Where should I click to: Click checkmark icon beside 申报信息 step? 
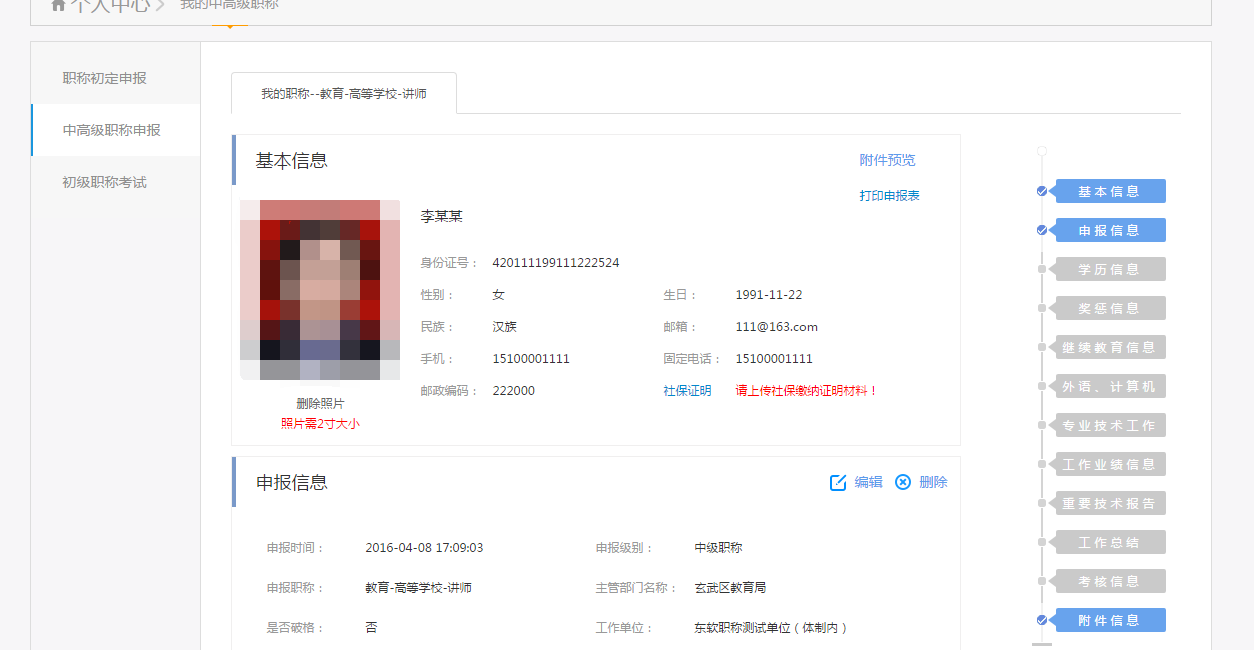point(1042,230)
